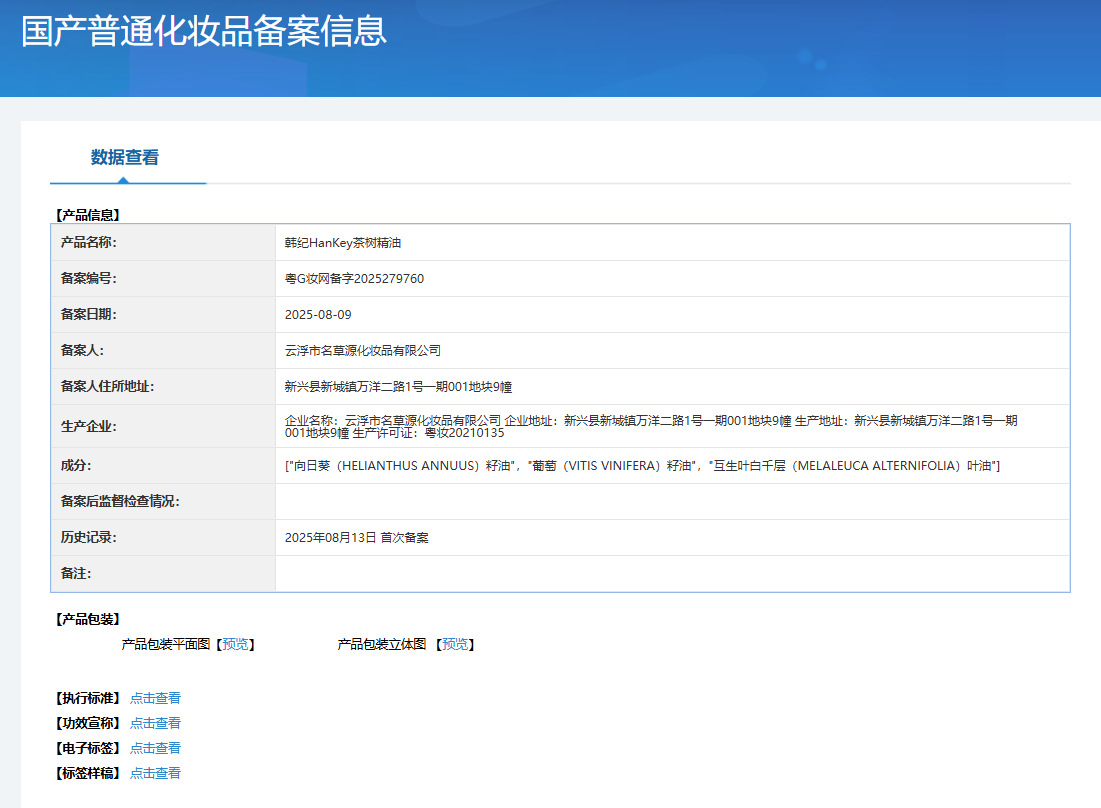This screenshot has height=808, width=1101.
Task: Click the 成分 ingredients list text
Action: click(642, 465)
